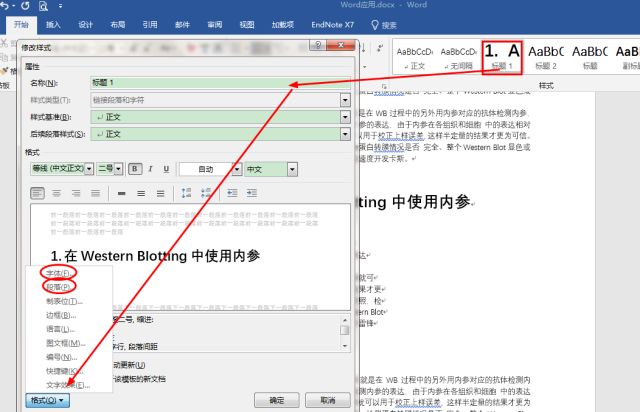Set 1.5 line spacing icon
Image resolution: width=640 pixels, height=412 pixels.
pyautogui.click(x=141, y=193)
